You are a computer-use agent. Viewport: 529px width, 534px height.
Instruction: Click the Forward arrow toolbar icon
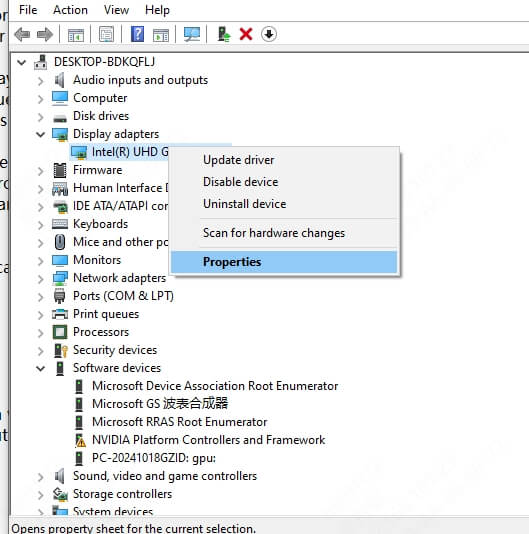[45, 34]
